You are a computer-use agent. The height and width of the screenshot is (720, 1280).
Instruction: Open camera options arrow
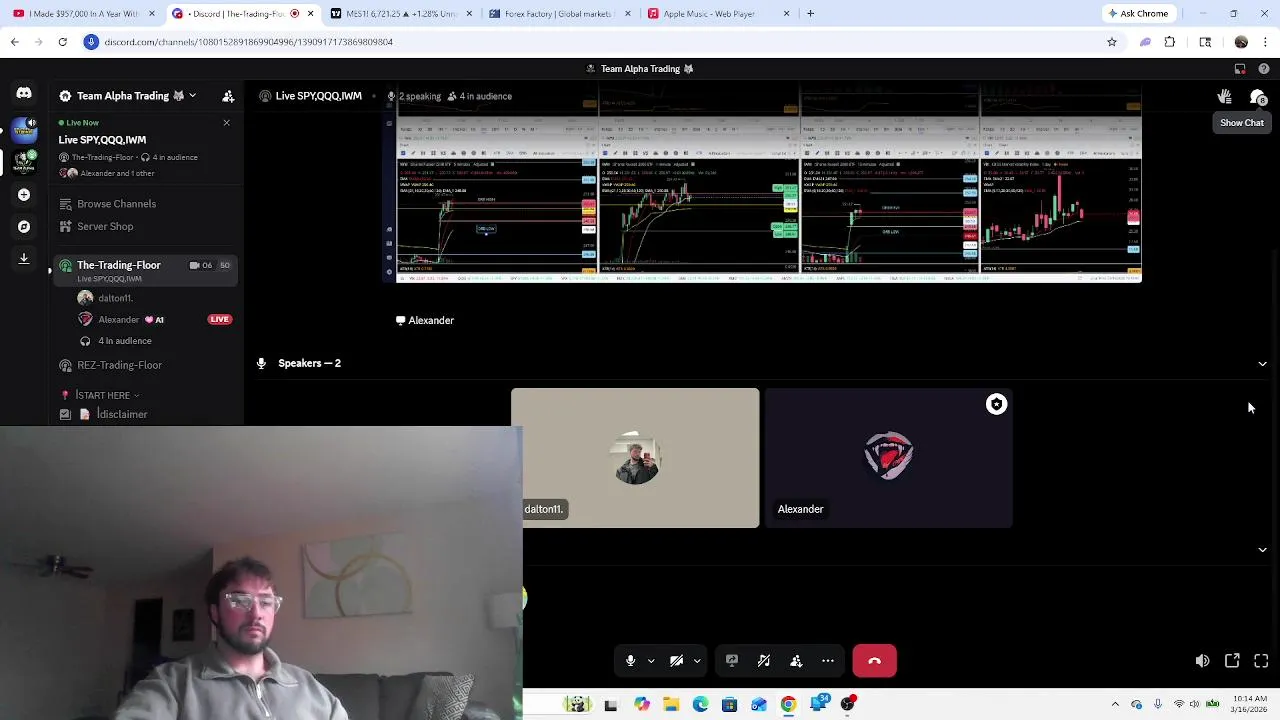pyautogui.click(x=697, y=661)
